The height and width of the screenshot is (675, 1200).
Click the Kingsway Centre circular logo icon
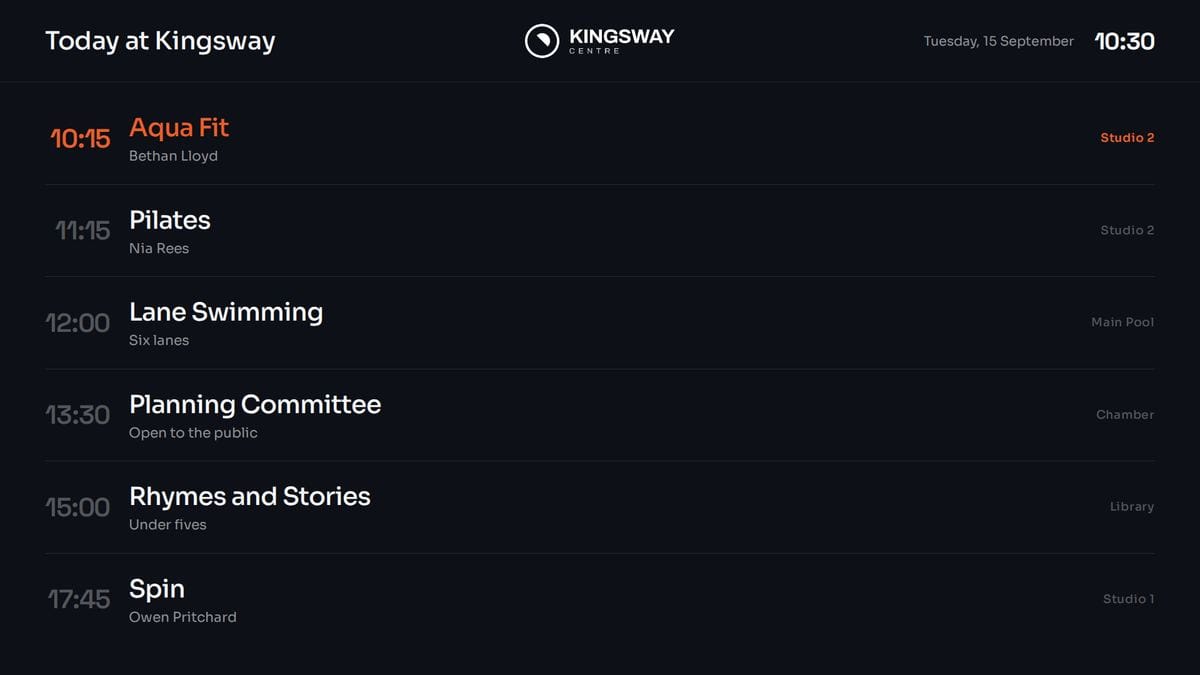click(542, 41)
